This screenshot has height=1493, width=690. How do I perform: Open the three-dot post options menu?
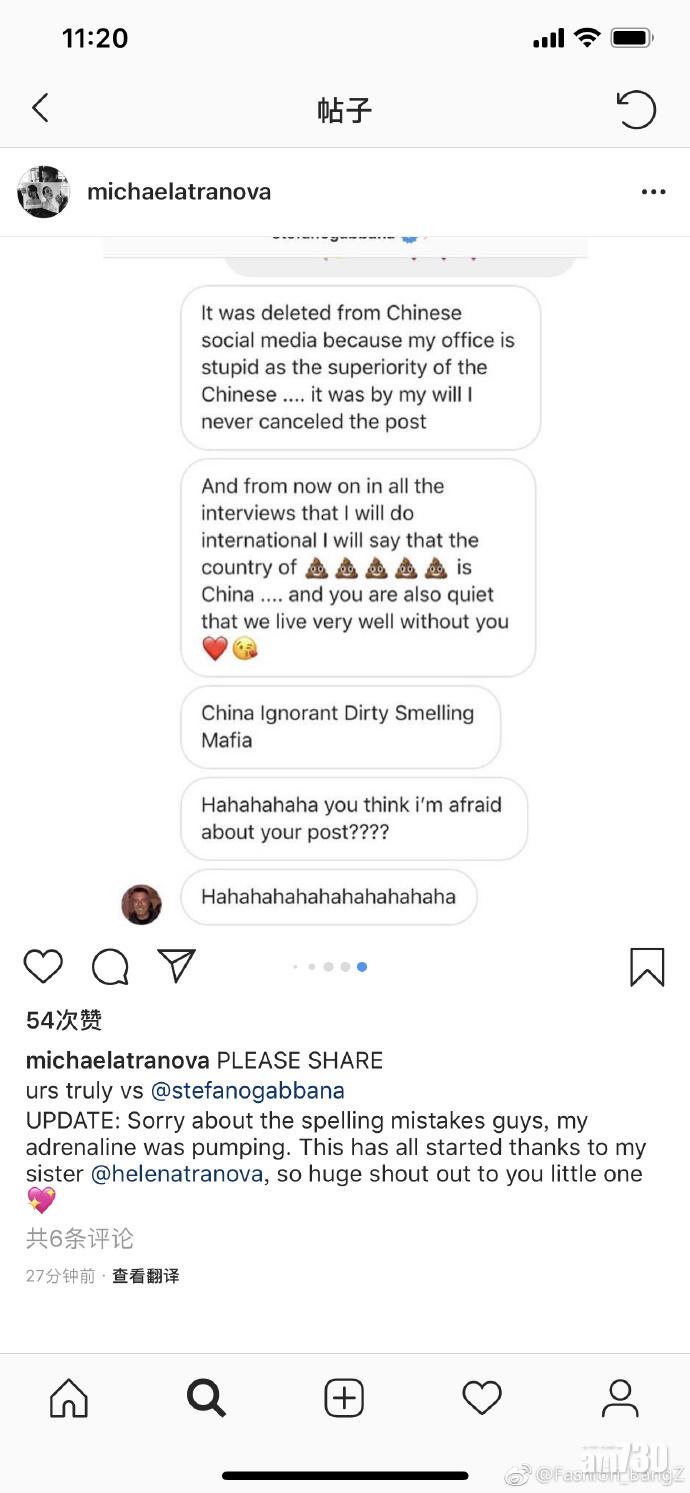(x=653, y=192)
